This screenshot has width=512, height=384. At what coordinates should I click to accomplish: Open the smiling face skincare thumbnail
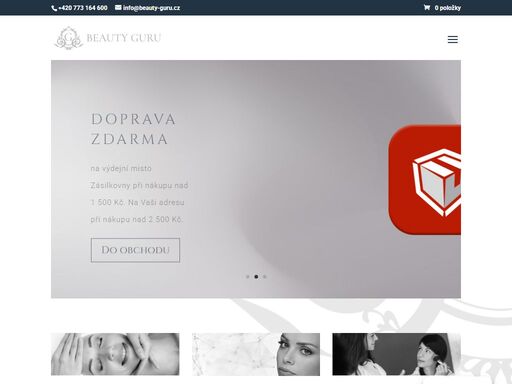tap(115, 354)
